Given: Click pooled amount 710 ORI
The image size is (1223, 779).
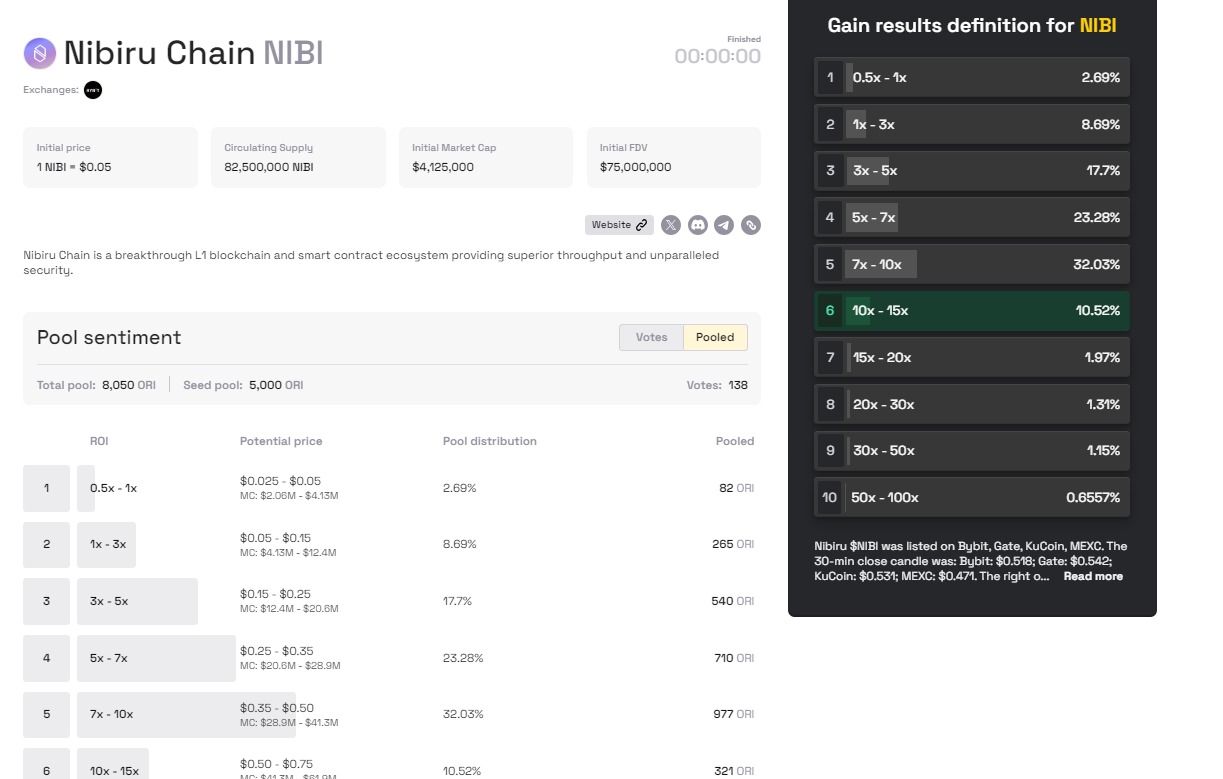Looking at the screenshot, I should click(x=734, y=658).
